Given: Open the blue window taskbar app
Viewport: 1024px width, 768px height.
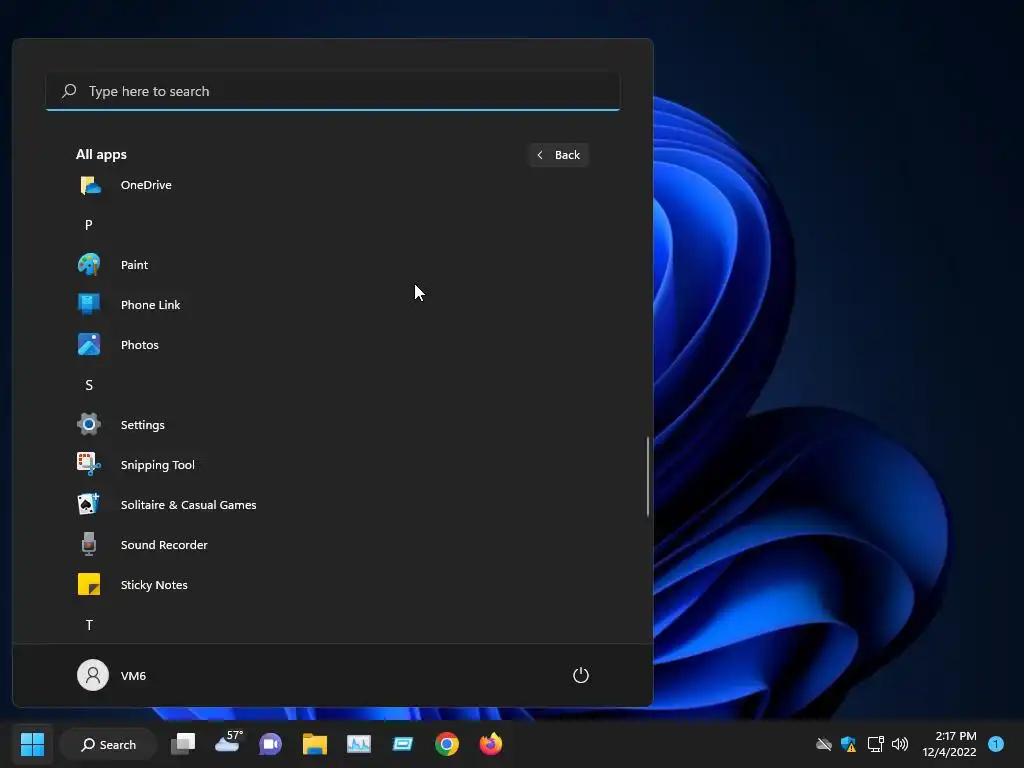Looking at the screenshot, I should (403, 744).
